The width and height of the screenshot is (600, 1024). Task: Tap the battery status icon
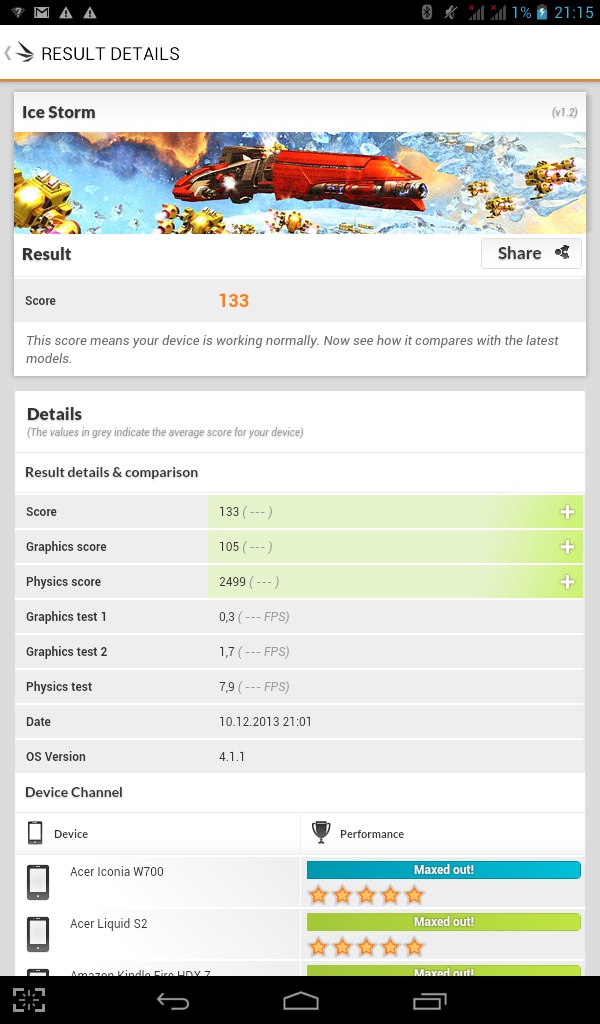click(x=543, y=12)
